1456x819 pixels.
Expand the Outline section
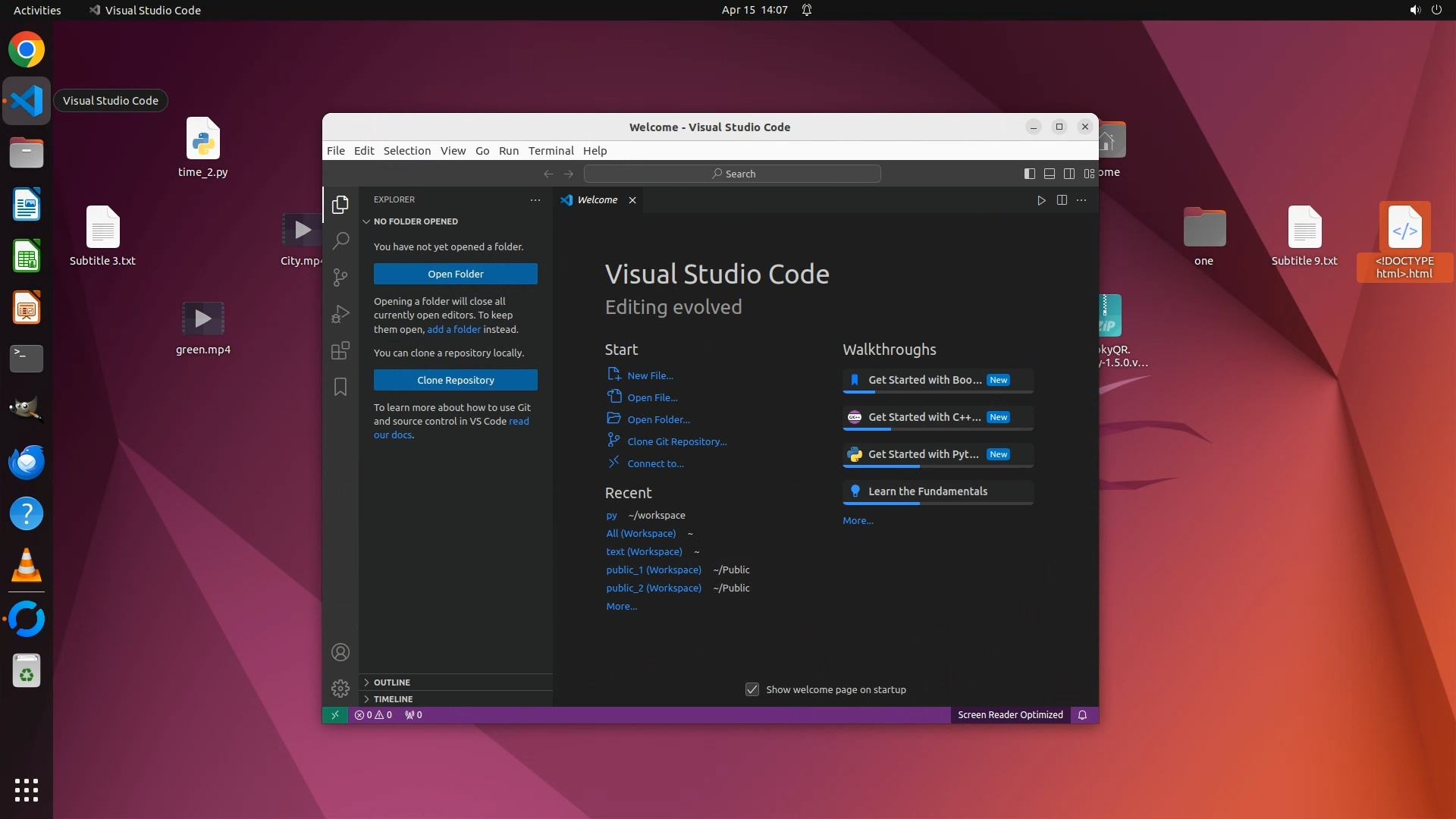[392, 682]
